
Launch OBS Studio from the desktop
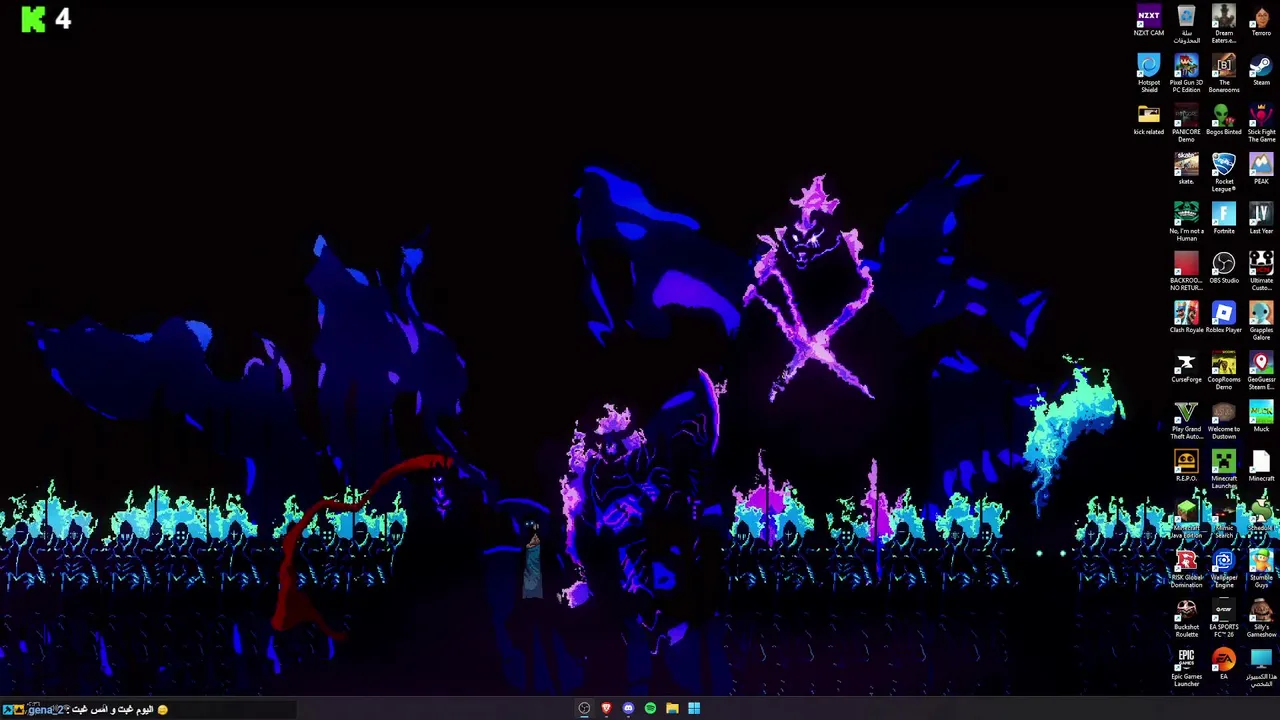tap(1223, 269)
